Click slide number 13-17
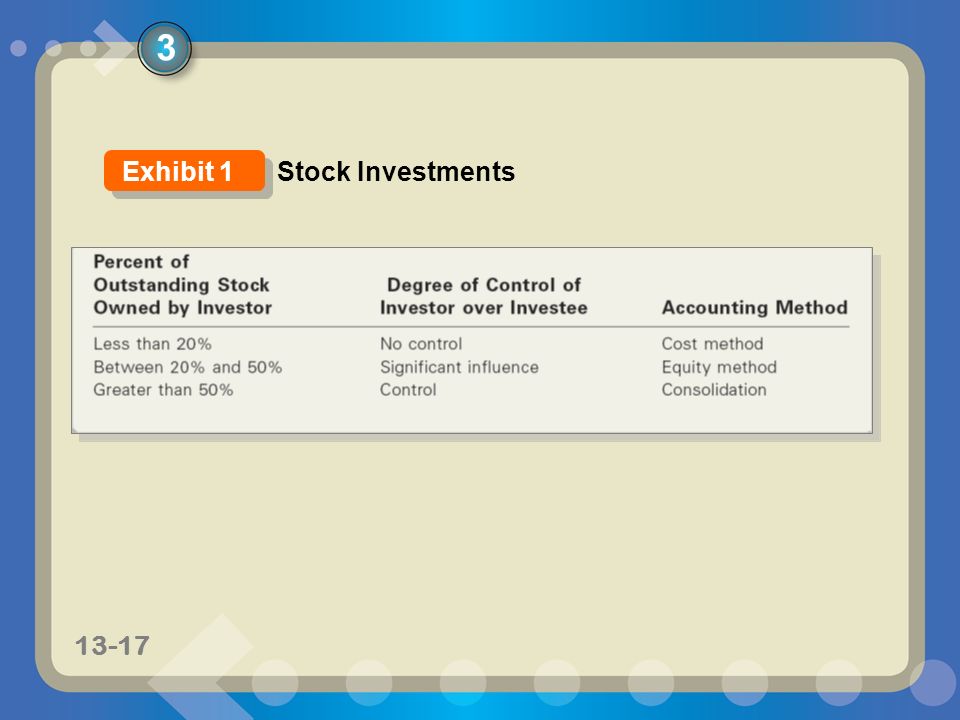 coord(112,646)
